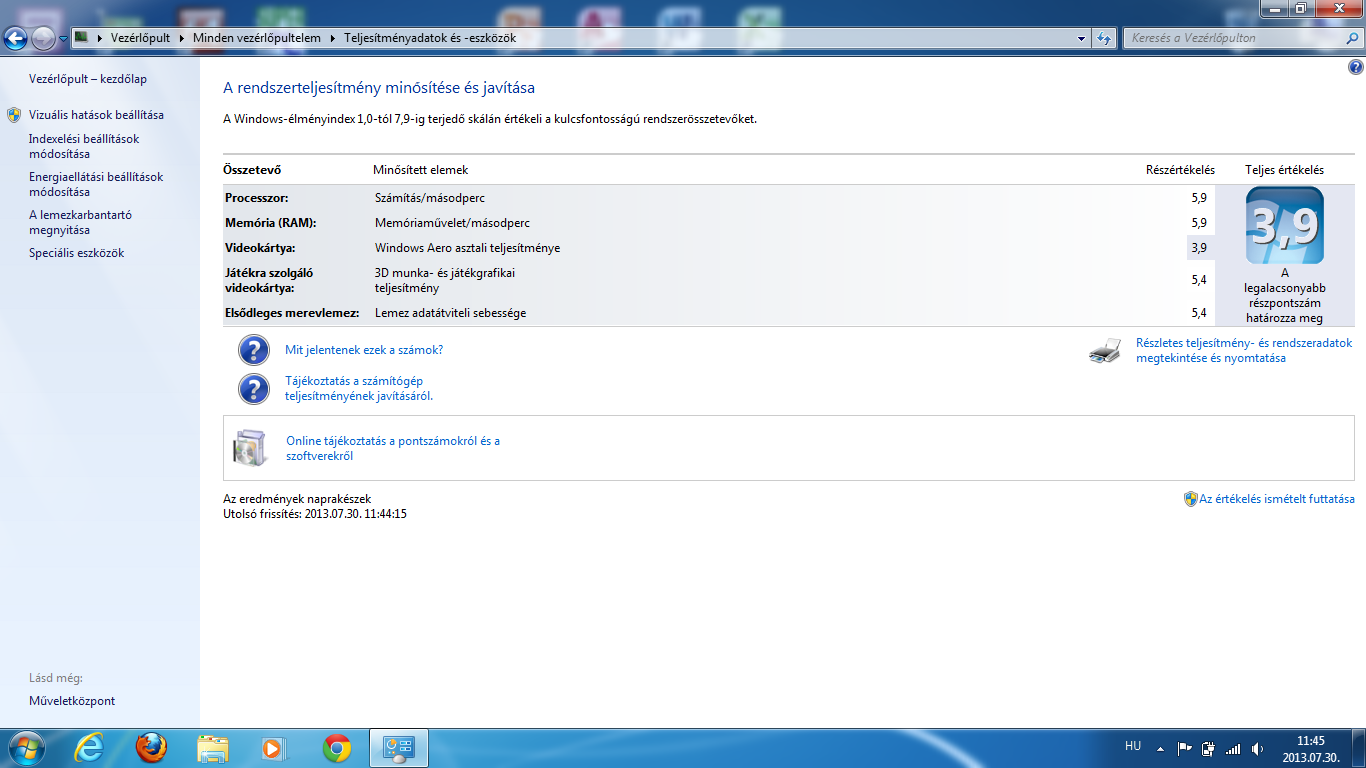Launch Google Chrome from taskbar
The image size is (1366, 768).
337,748
